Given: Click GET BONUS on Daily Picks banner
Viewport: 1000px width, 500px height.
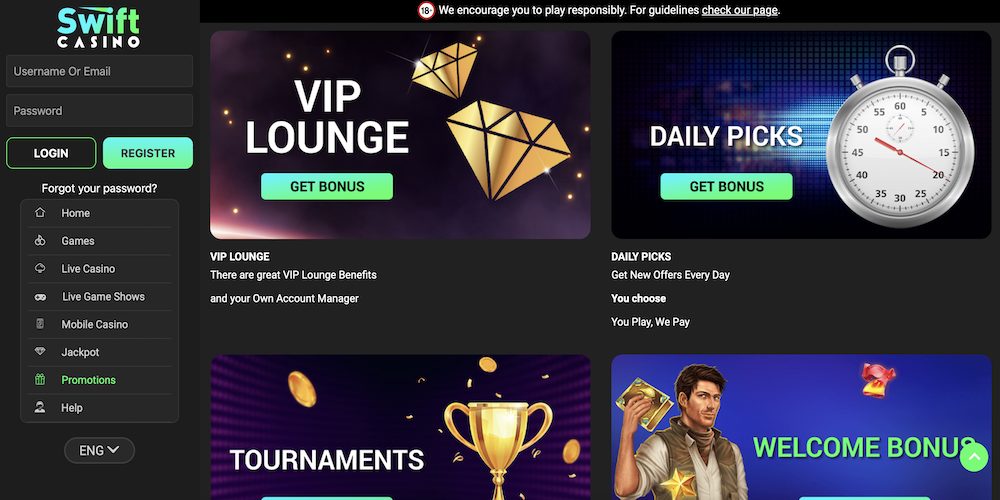Looking at the screenshot, I should tap(726, 186).
